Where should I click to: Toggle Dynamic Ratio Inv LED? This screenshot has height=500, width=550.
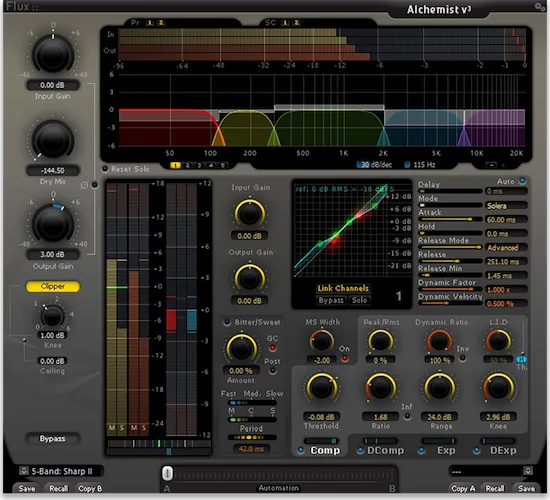[463, 358]
